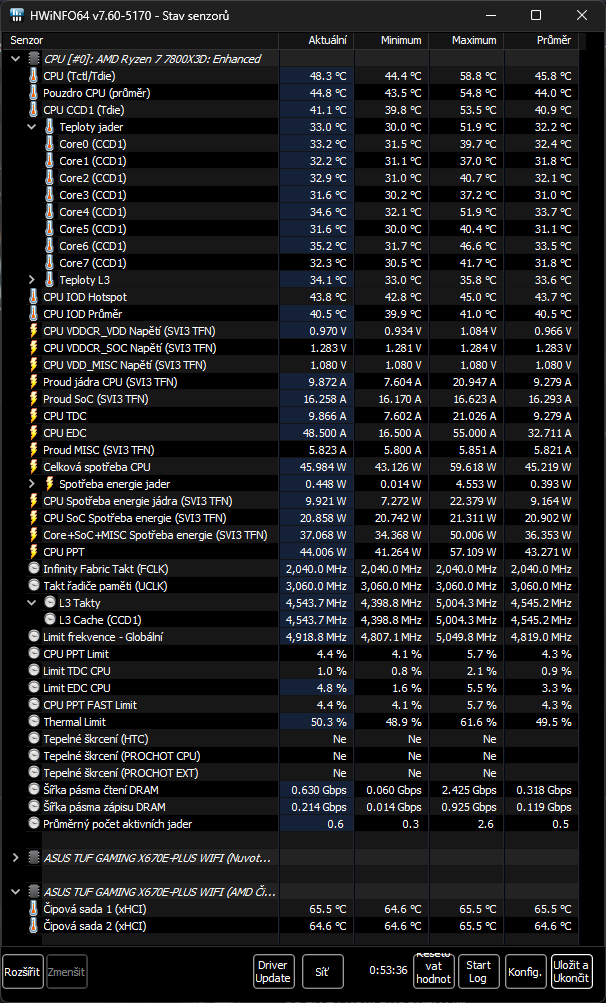
Task: Click thermometer icon of Čipová sada 1 (xHCI)
Action: (x=34, y=909)
